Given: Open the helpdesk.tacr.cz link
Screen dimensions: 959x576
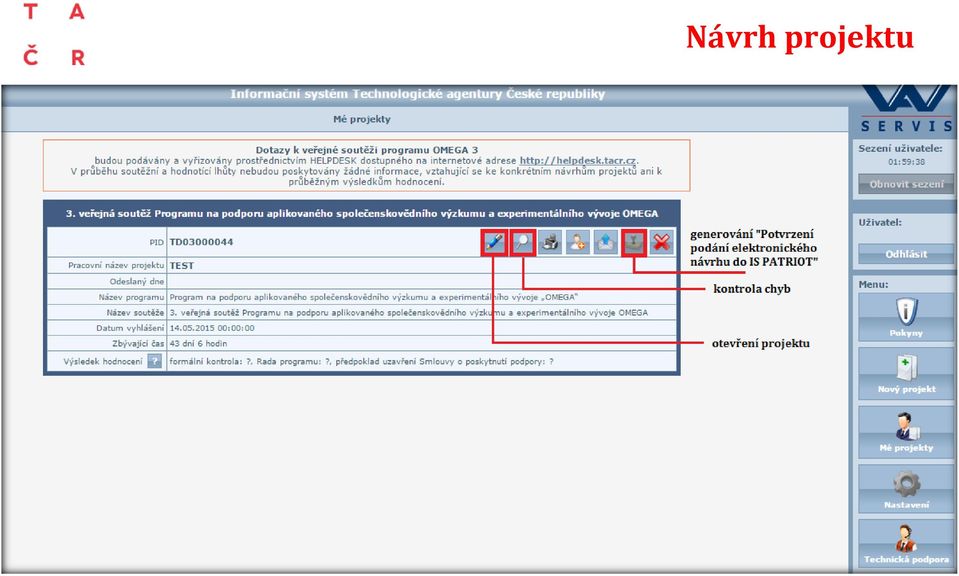Looking at the screenshot, I should (x=578, y=160).
